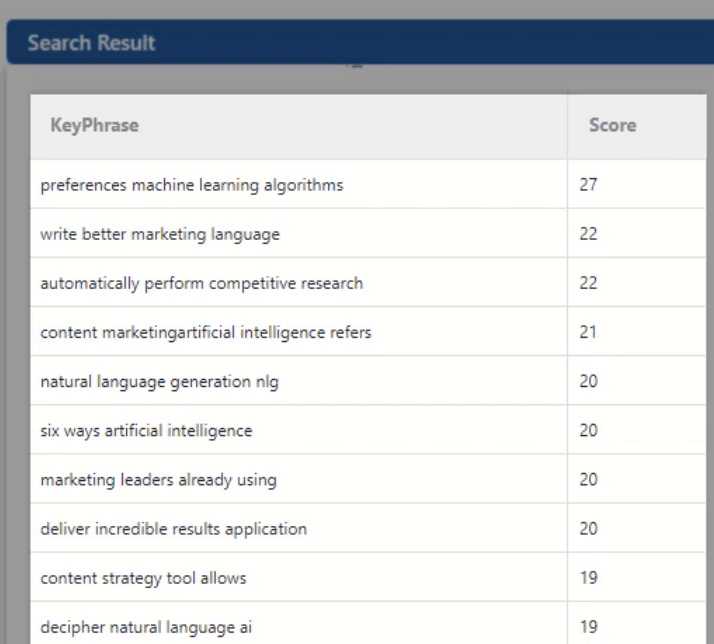Click score for 'deliver incredible results application'
This screenshot has height=644, width=714.
(x=588, y=528)
